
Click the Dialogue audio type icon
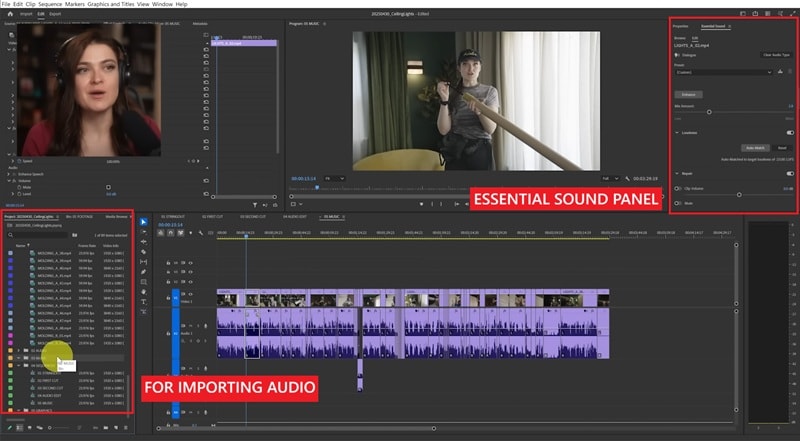678,55
